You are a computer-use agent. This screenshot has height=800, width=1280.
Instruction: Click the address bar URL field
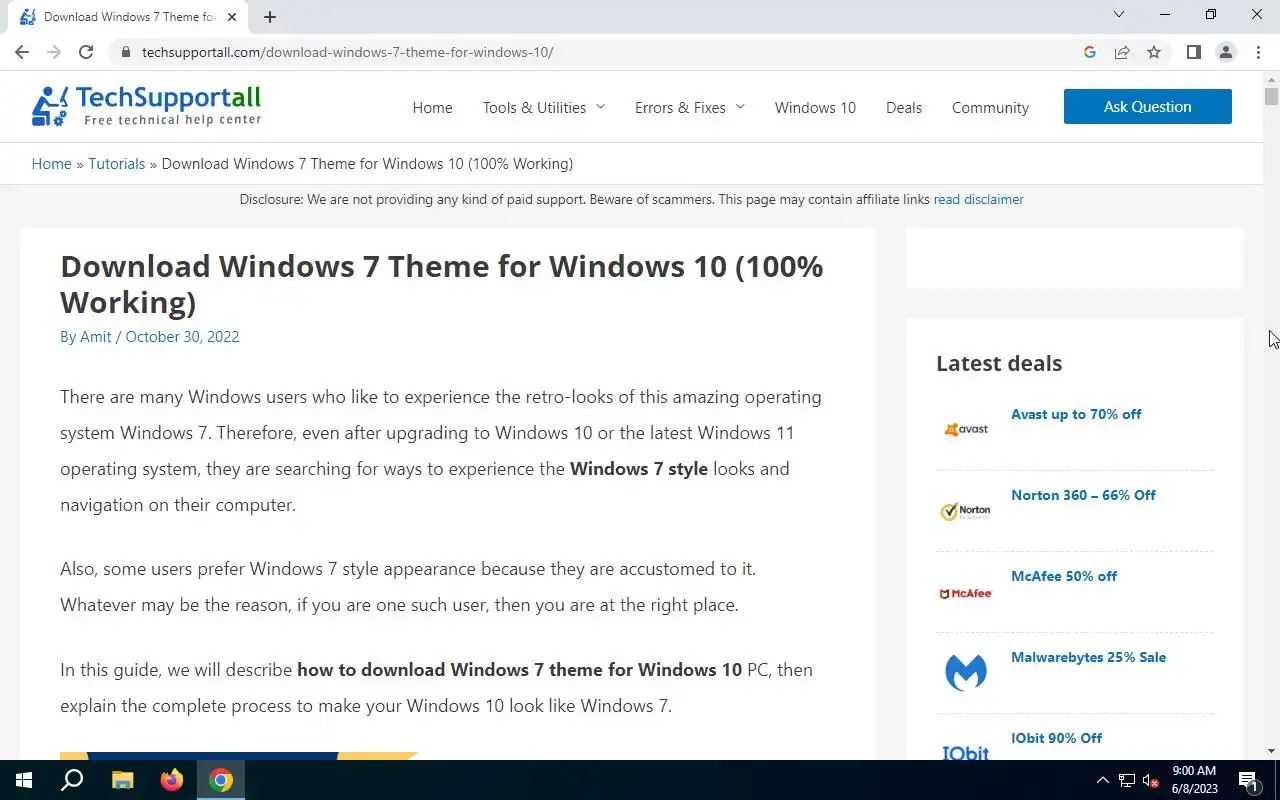point(600,52)
